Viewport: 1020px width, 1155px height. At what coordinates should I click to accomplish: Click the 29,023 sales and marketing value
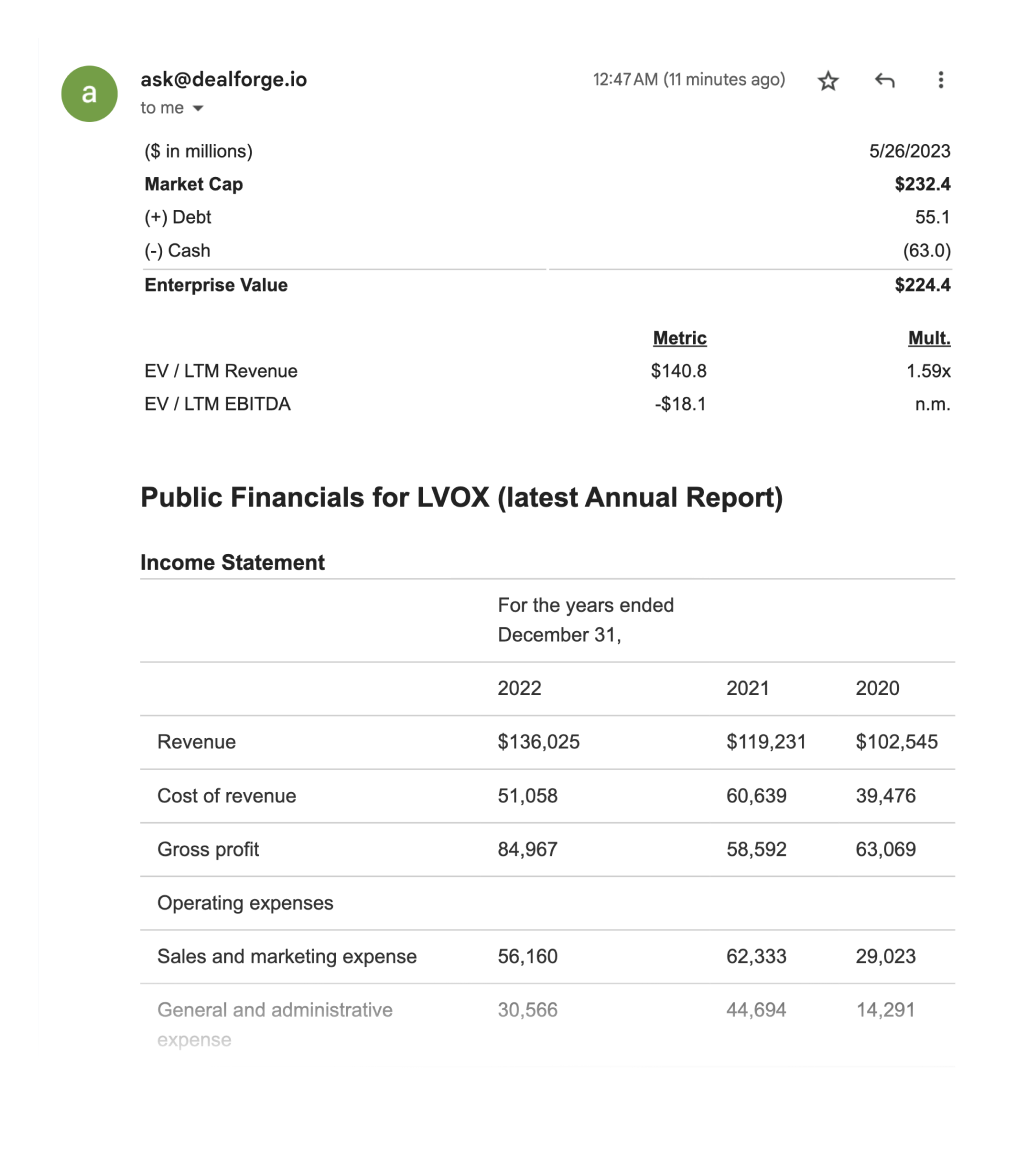tap(885, 957)
